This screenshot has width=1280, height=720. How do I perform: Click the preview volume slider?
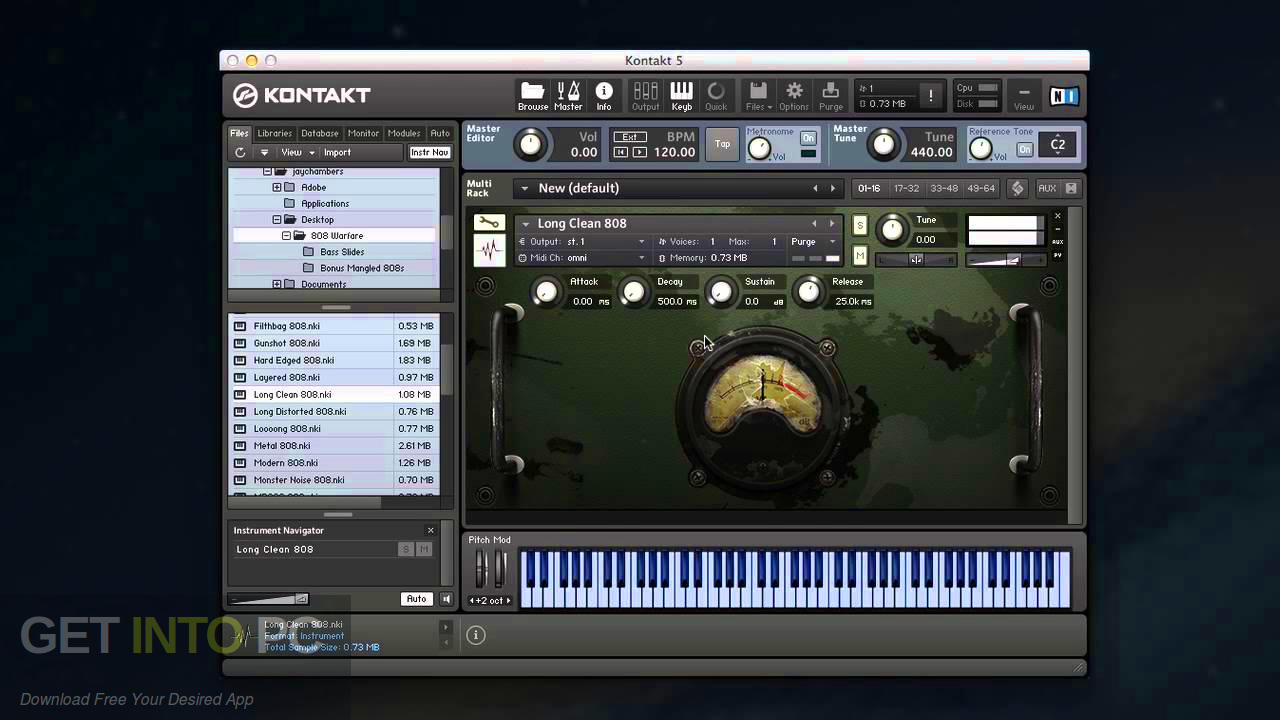coord(268,599)
